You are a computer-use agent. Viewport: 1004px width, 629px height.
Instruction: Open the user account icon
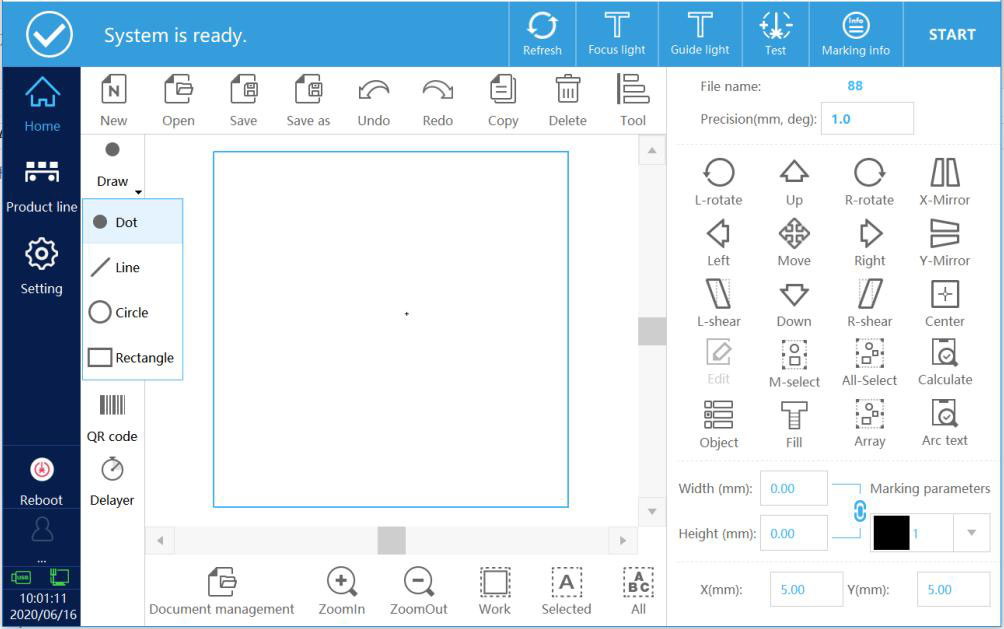42,530
